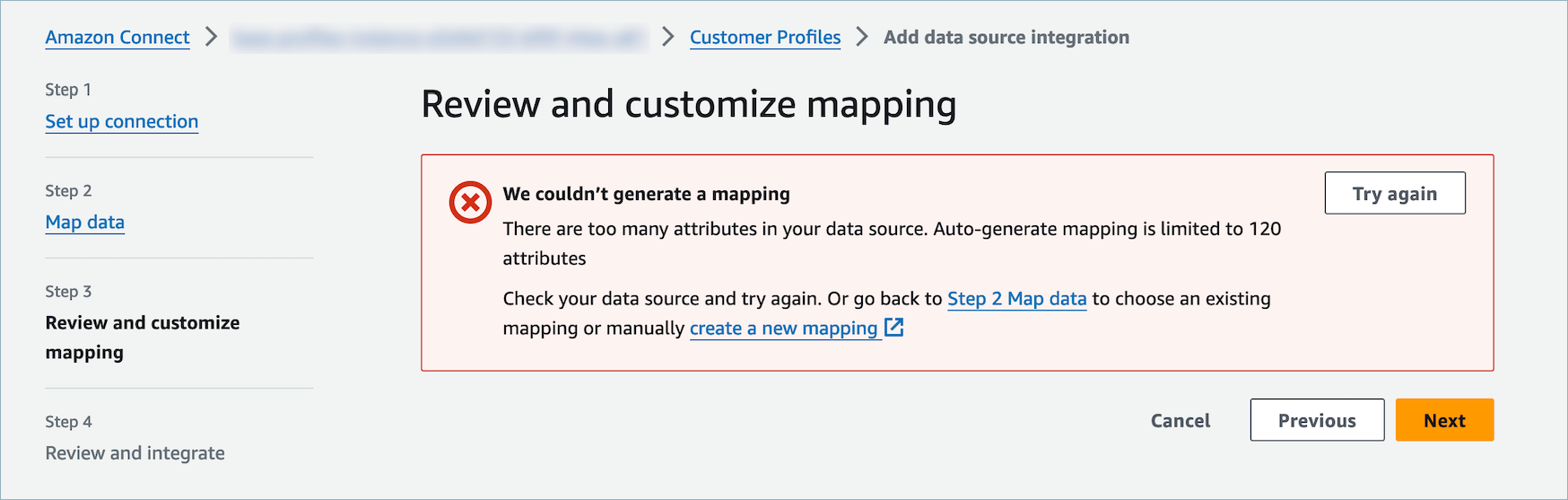
Task: Click the We couldn't generate a mapping error title
Action: (x=646, y=194)
